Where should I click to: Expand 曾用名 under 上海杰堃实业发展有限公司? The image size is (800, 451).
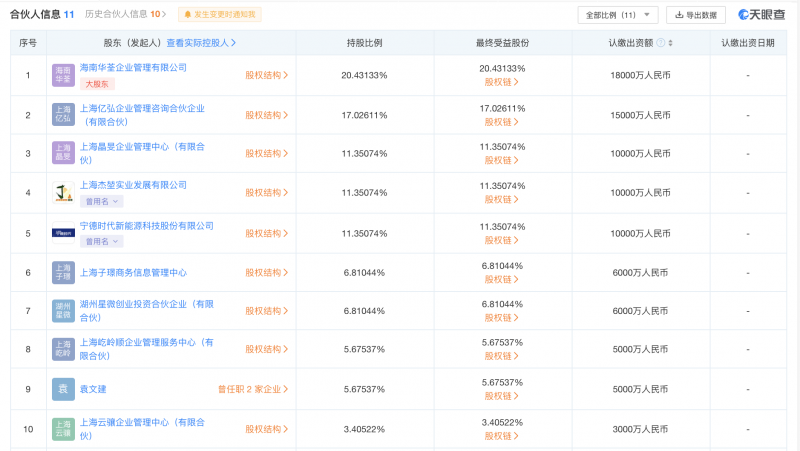[102, 202]
